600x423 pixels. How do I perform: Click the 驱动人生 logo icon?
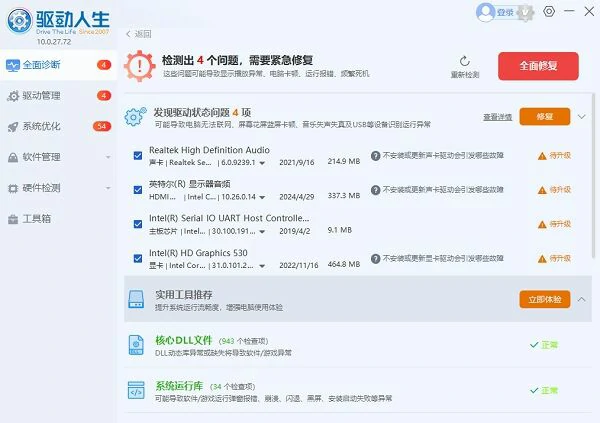(x=19, y=20)
